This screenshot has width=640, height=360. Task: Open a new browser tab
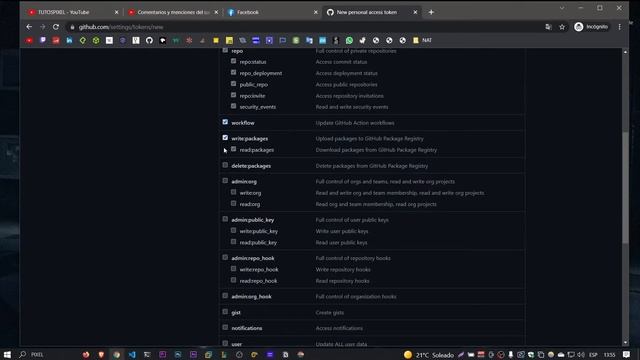(x=431, y=12)
